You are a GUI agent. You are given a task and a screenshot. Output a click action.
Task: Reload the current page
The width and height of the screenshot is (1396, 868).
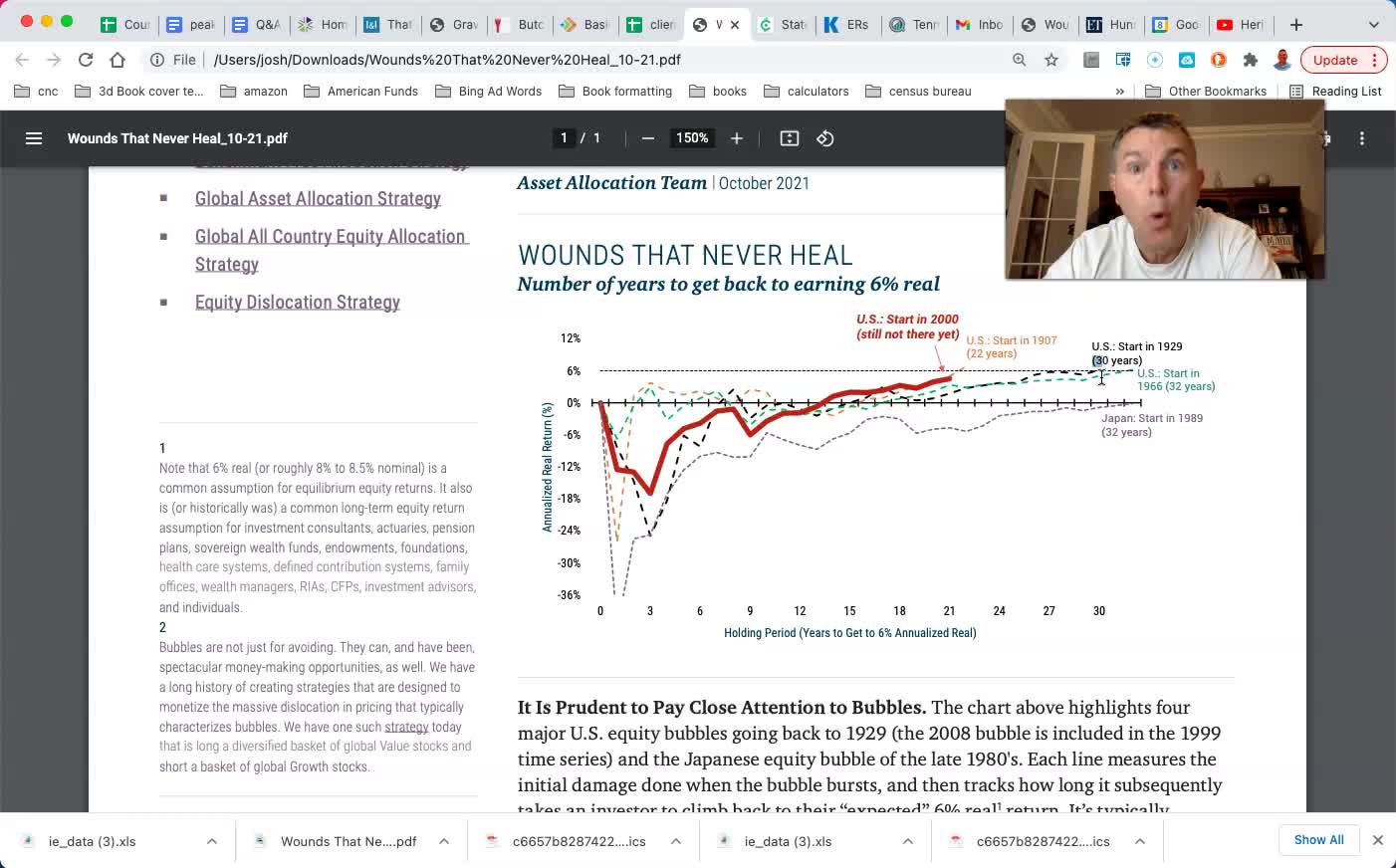tap(86, 60)
